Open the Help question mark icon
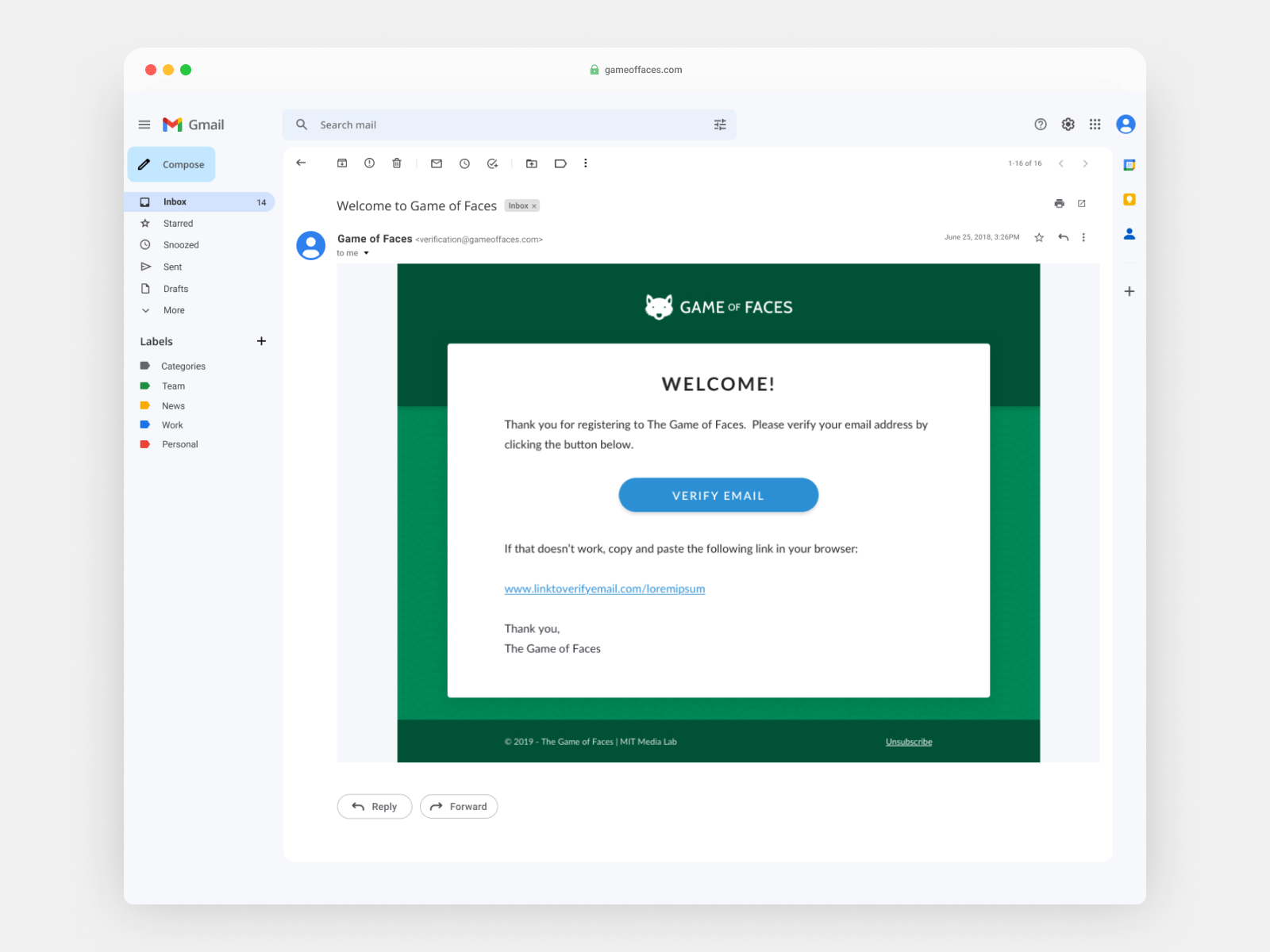 [1041, 125]
